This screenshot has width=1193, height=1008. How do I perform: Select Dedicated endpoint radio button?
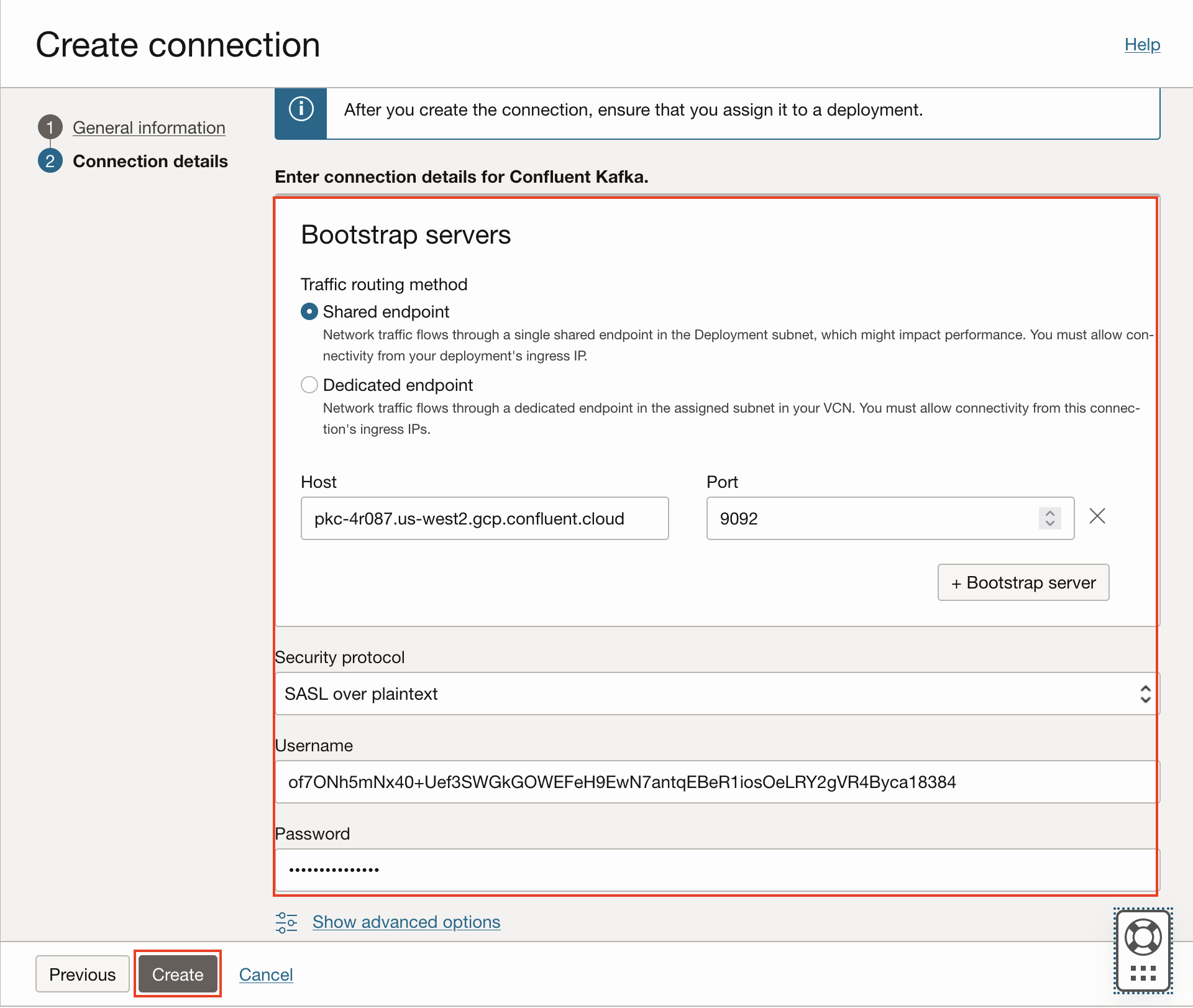click(309, 385)
